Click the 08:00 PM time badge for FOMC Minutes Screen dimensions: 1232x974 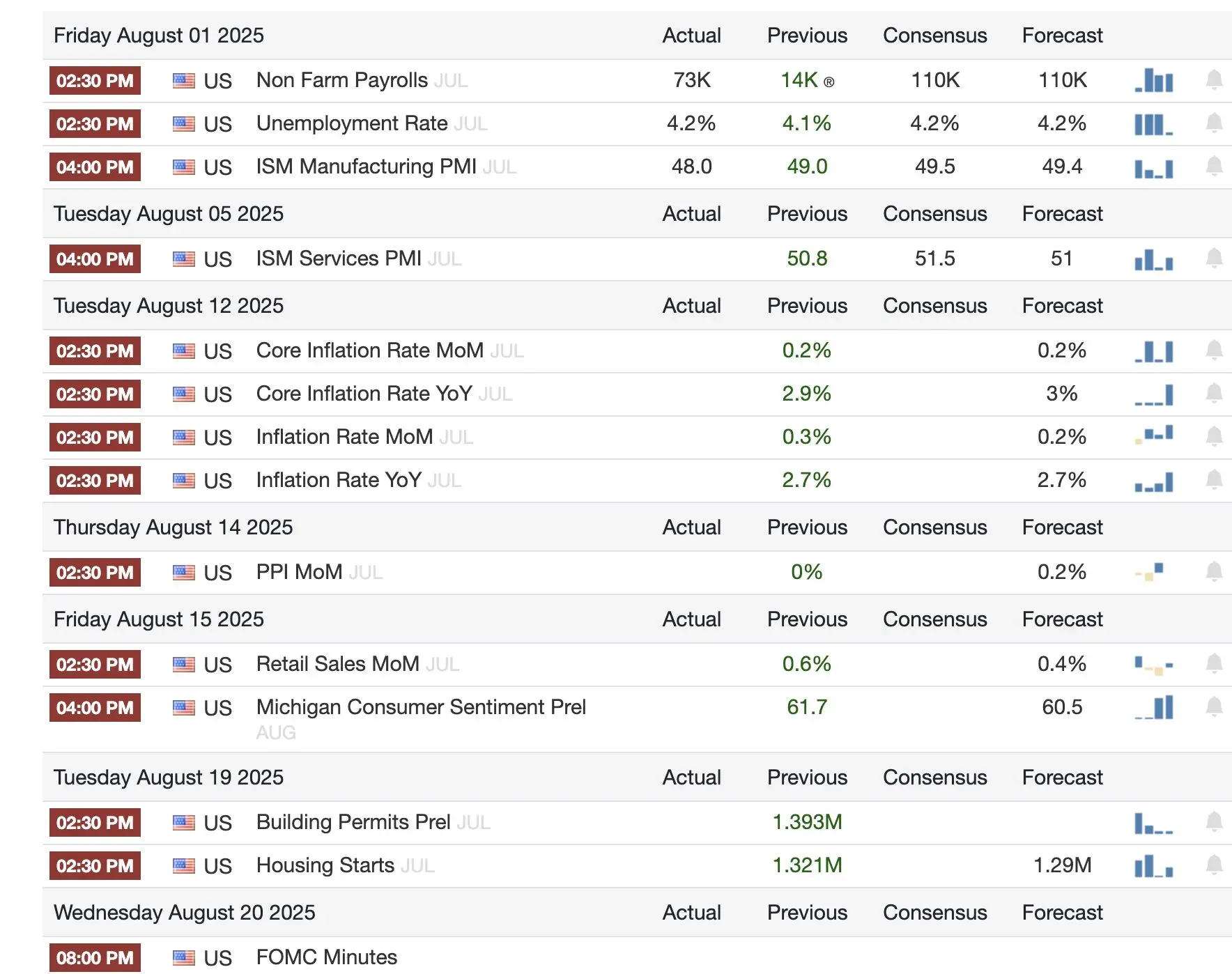(x=95, y=958)
